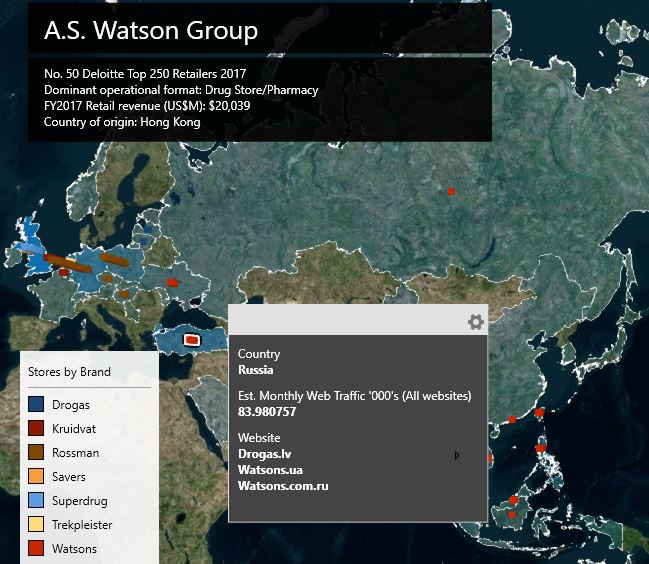The width and height of the screenshot is (649, 564).
Task: Click the 'A.S. Watson Group' title text
Action: point(151,30)
